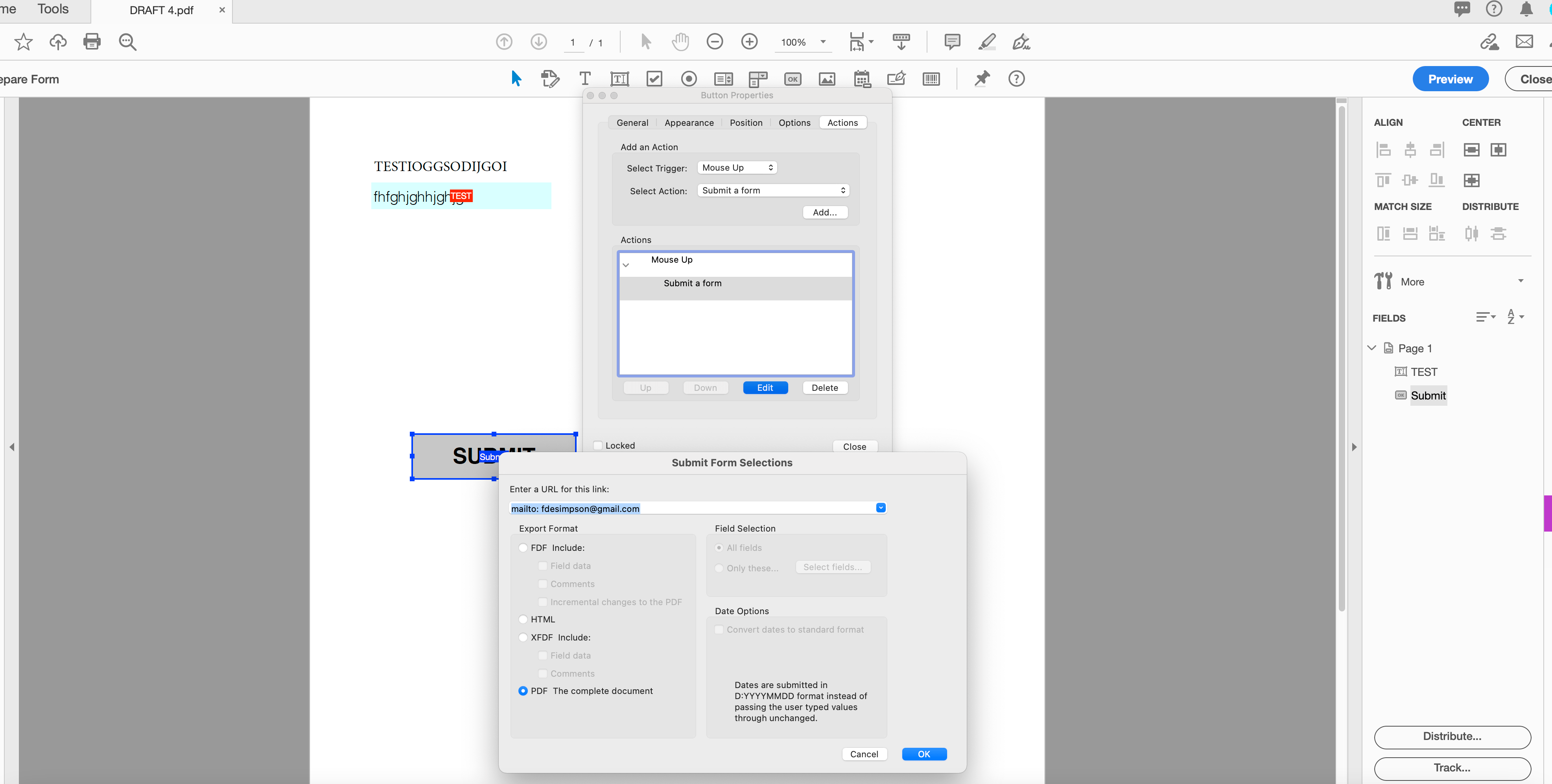Select the Radio Button field tool
1552x784 pixels.
689,79
